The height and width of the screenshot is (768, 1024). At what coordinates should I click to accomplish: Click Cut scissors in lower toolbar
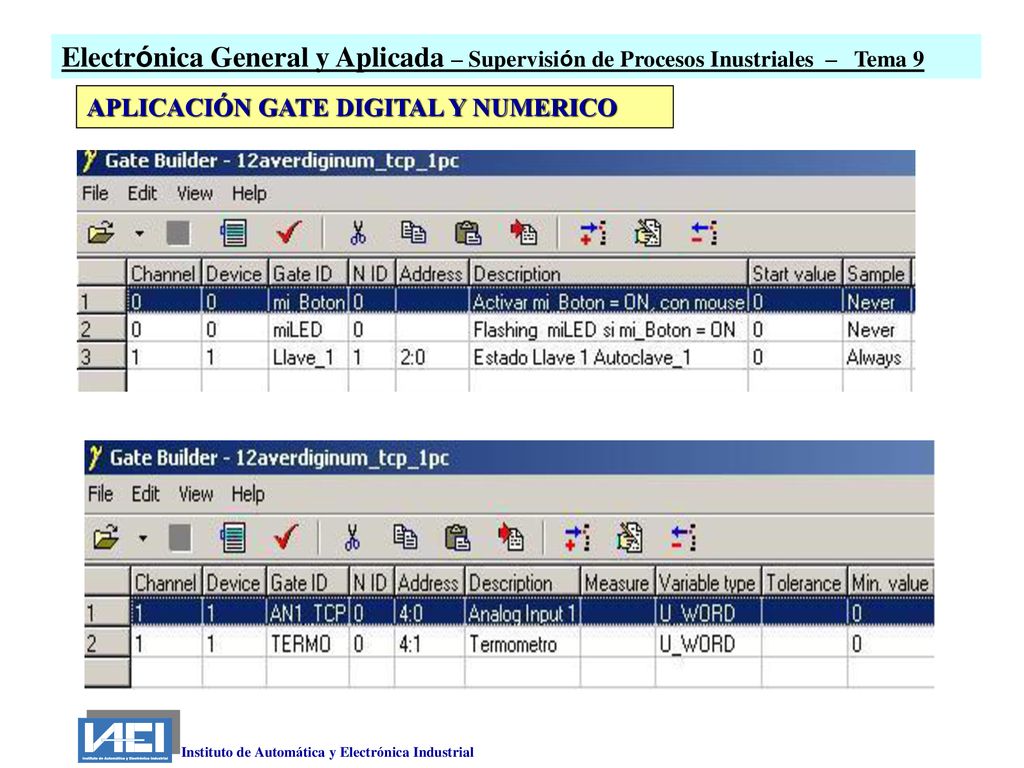click(x=352, y=537)
